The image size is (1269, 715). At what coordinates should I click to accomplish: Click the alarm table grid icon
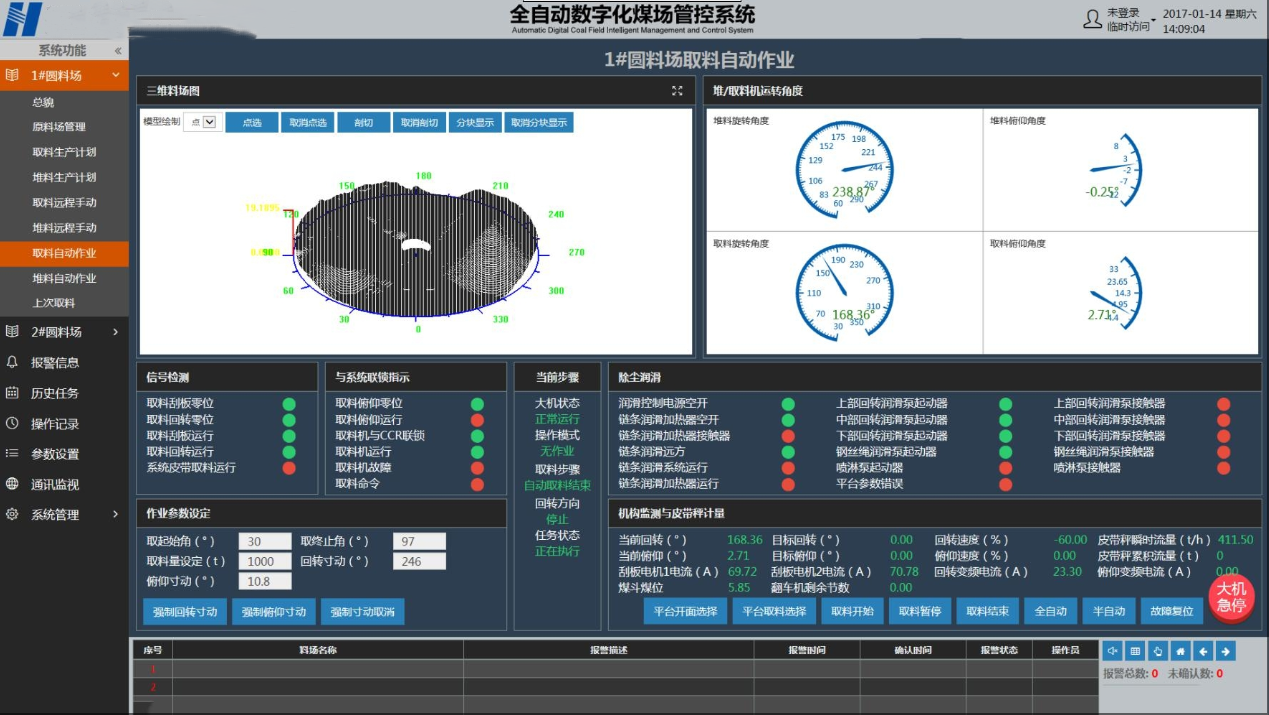(1135, 651)
